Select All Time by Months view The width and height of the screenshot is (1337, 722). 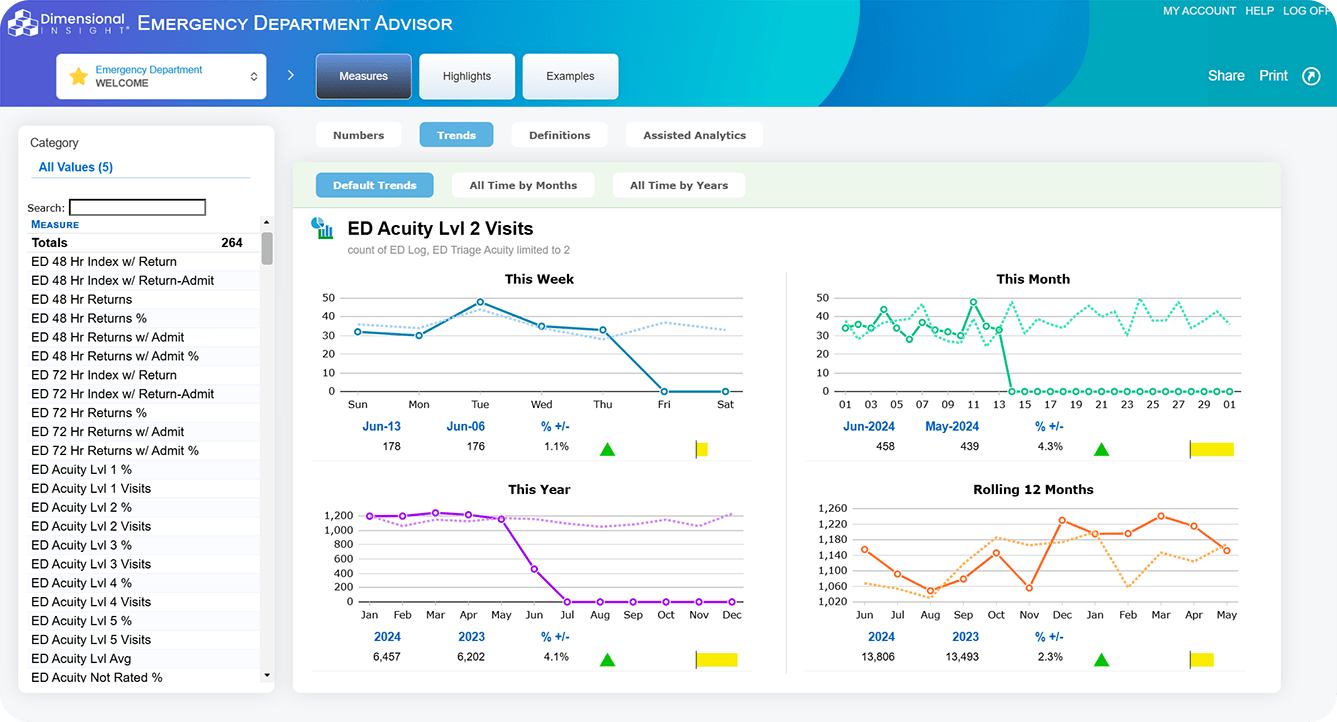(523, 185)
